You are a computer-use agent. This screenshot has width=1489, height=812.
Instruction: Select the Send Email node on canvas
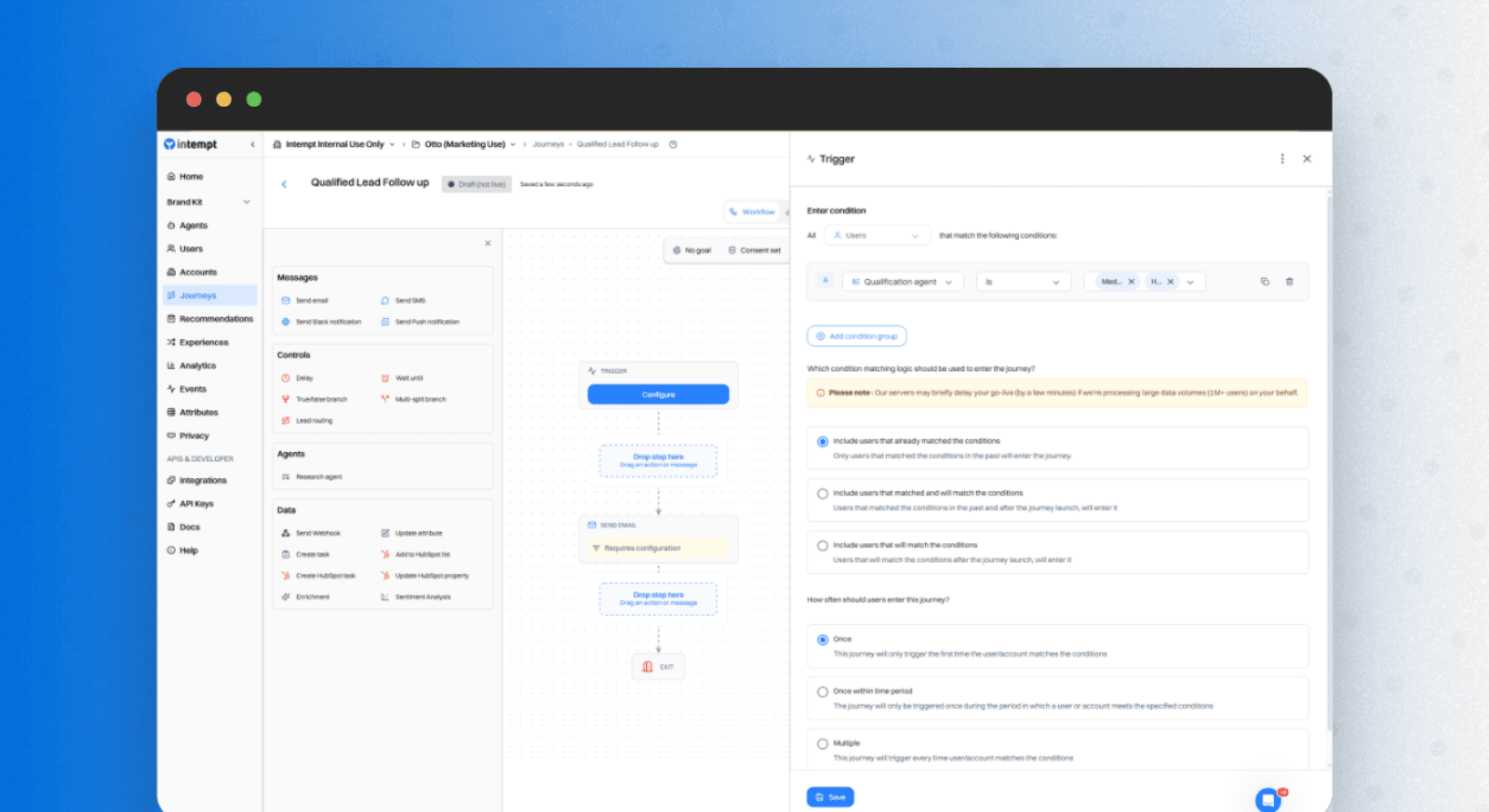(x=658, y=539)
